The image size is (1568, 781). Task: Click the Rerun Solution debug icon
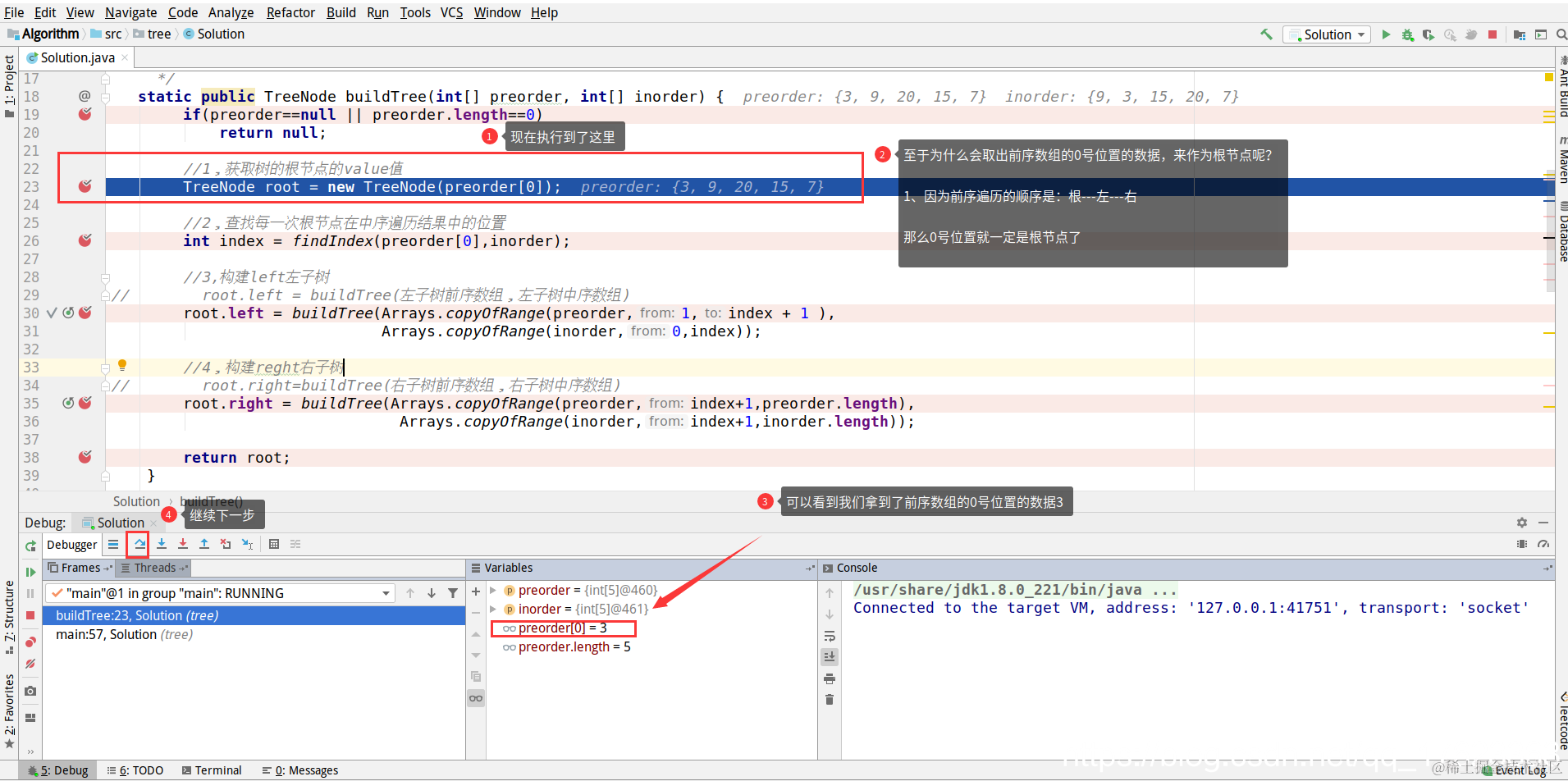30,546
